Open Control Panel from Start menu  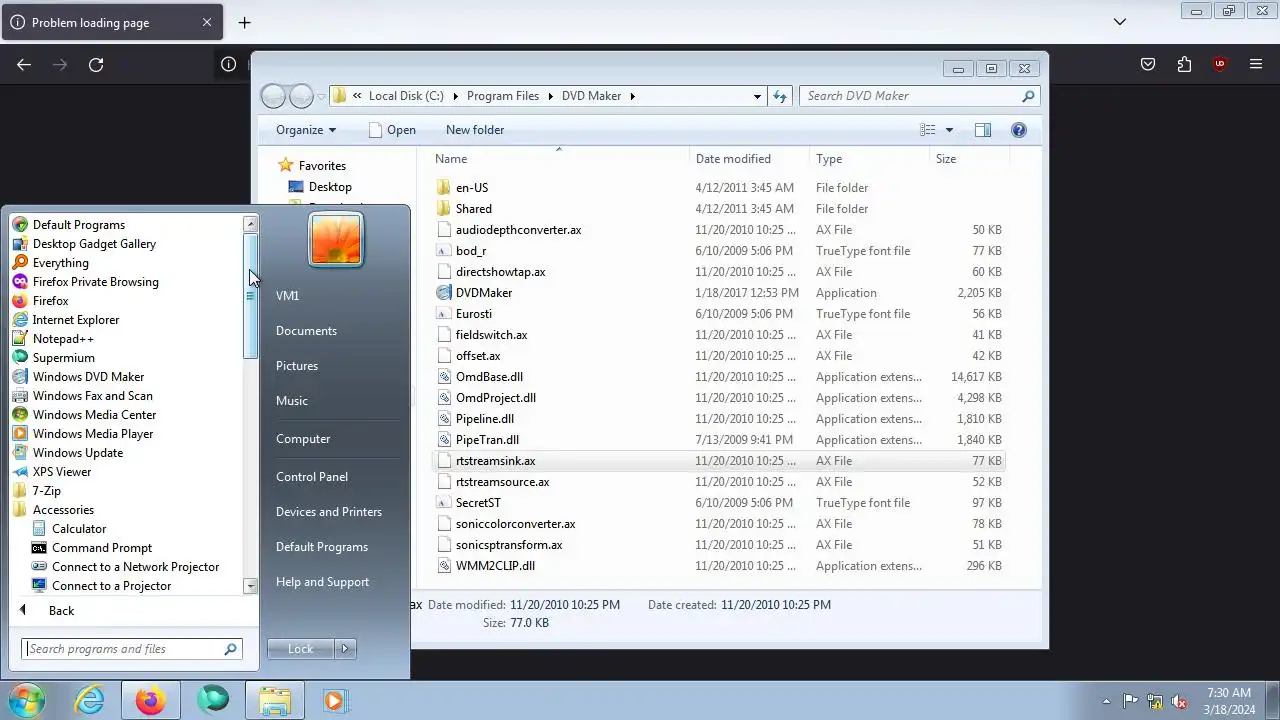pyautogui.click(x=312, y=477)
